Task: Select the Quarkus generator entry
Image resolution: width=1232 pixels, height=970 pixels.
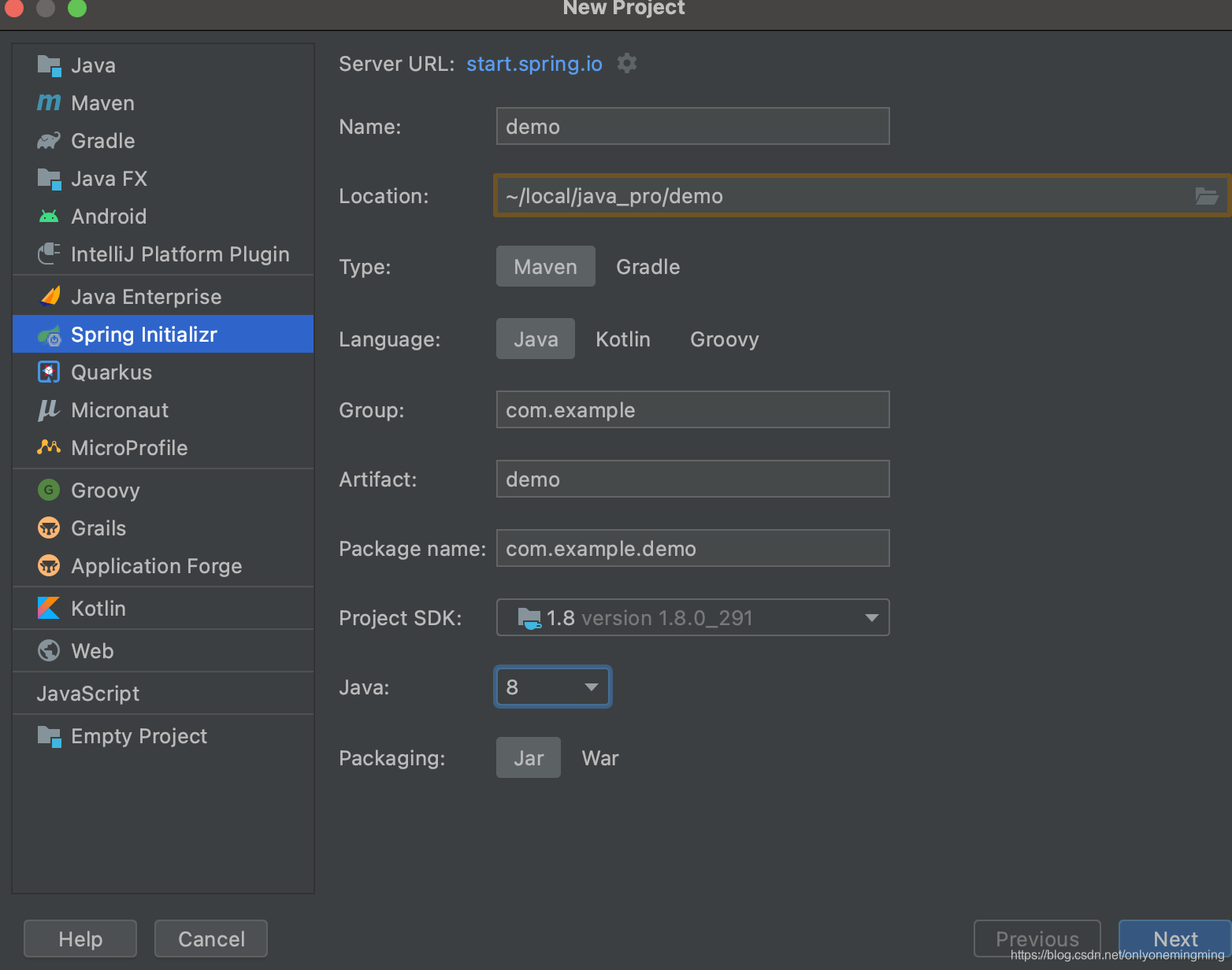Action: (x=163, y=372)
